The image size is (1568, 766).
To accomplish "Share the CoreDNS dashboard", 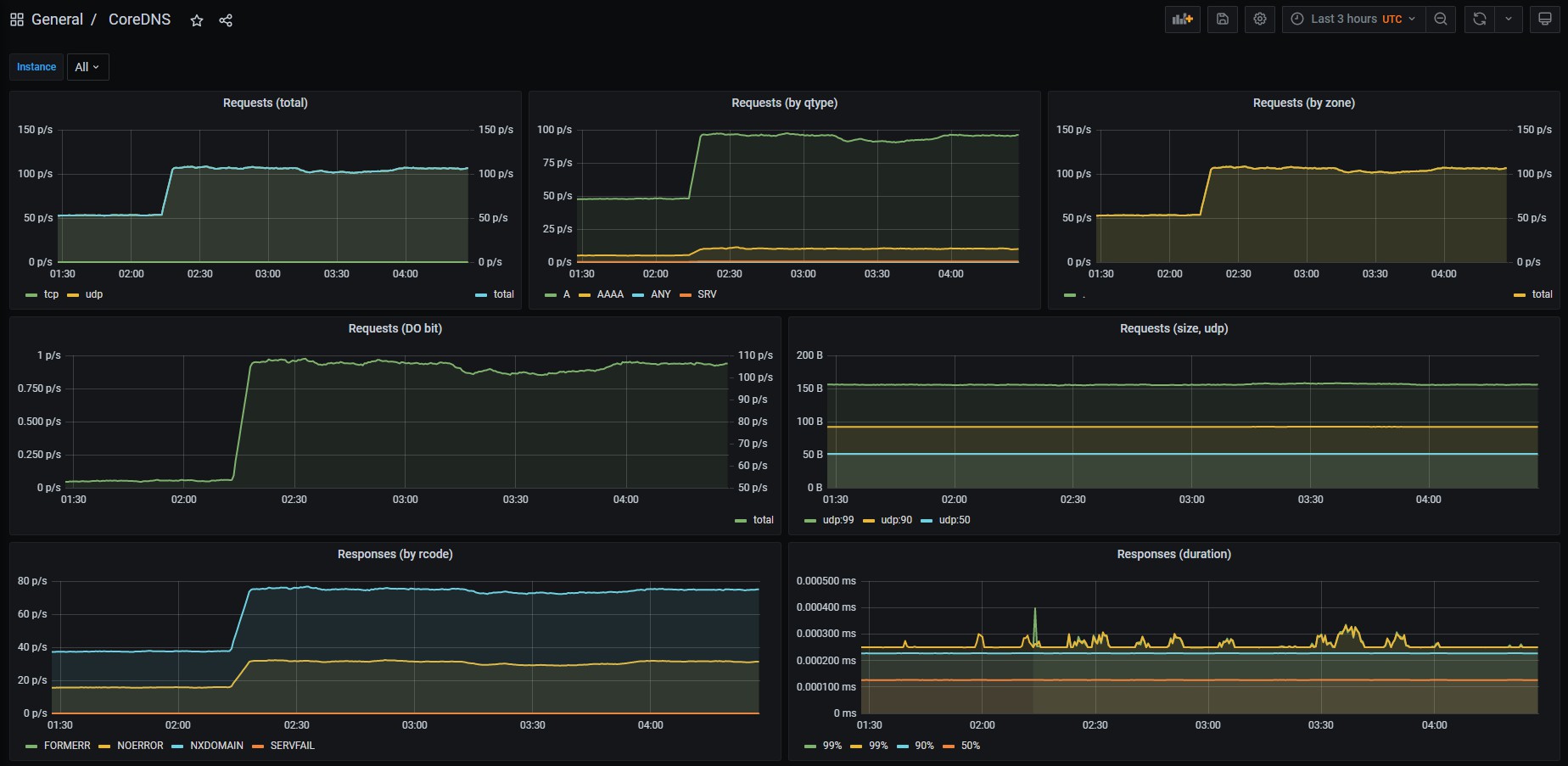I will [x=226, y=20].
